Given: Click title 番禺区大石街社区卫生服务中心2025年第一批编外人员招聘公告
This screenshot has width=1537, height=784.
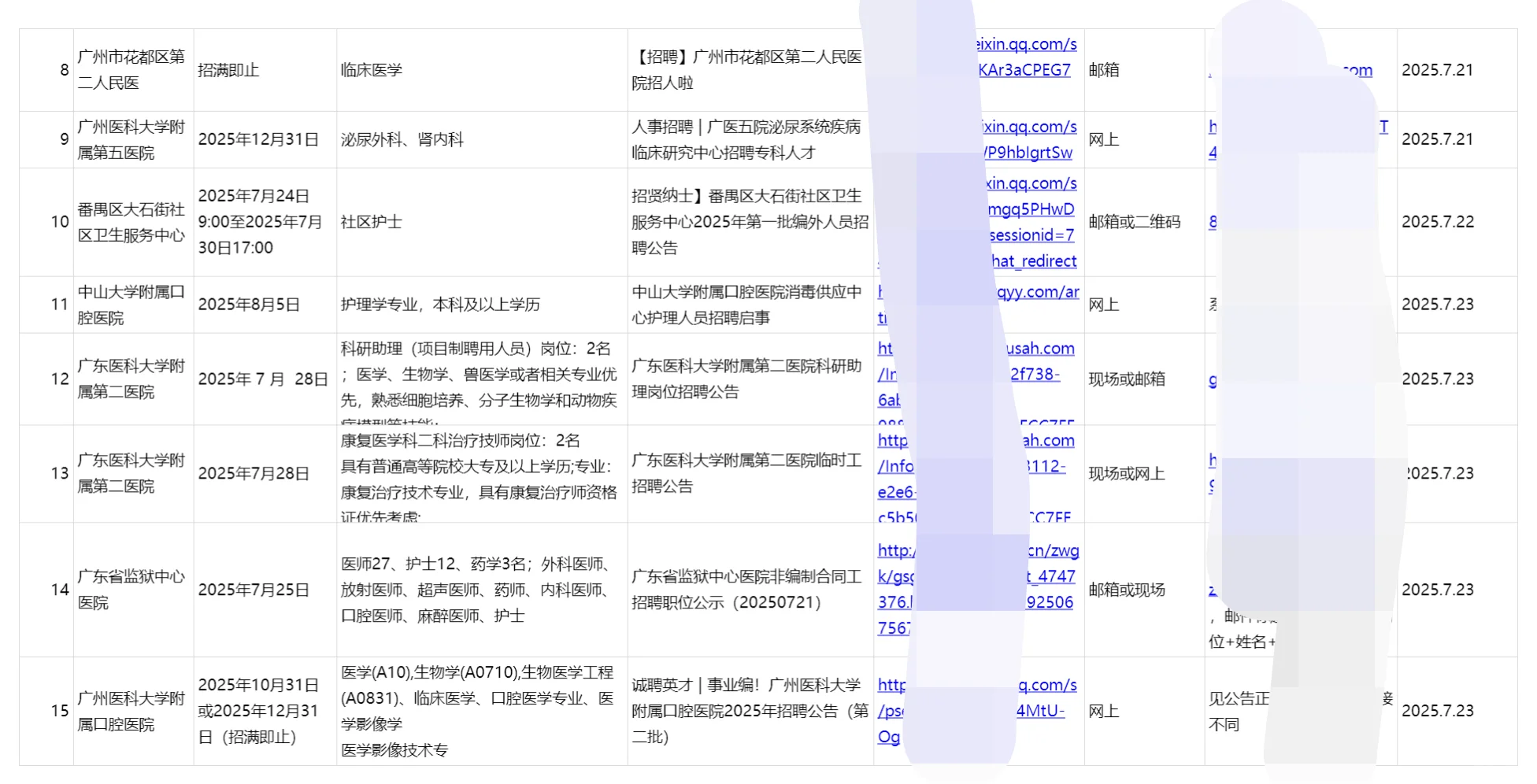Looking at the screenshot, I should (x=750, y=222).
